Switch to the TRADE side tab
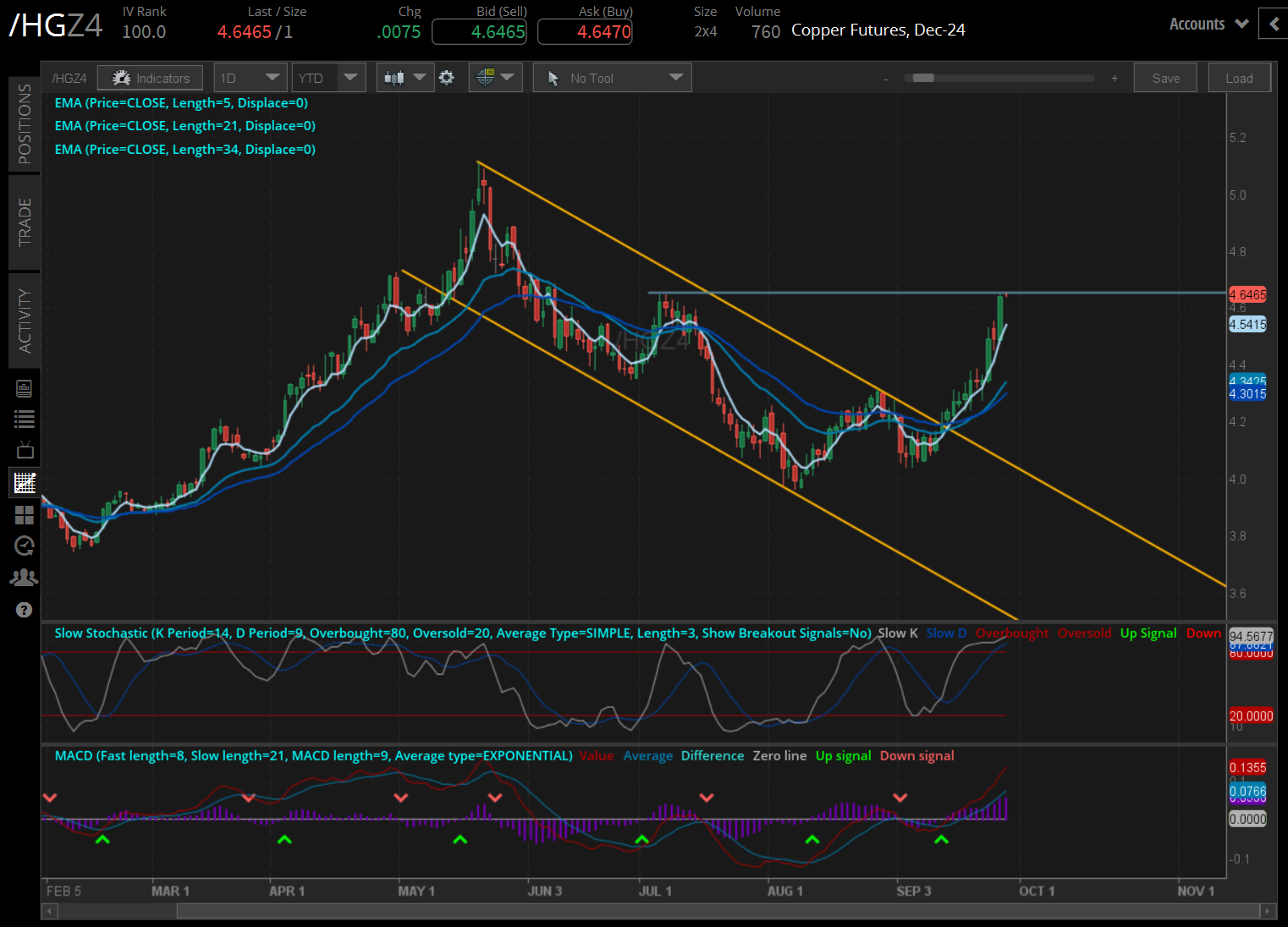Screen dimensions: 1288x927 point(25,222)
